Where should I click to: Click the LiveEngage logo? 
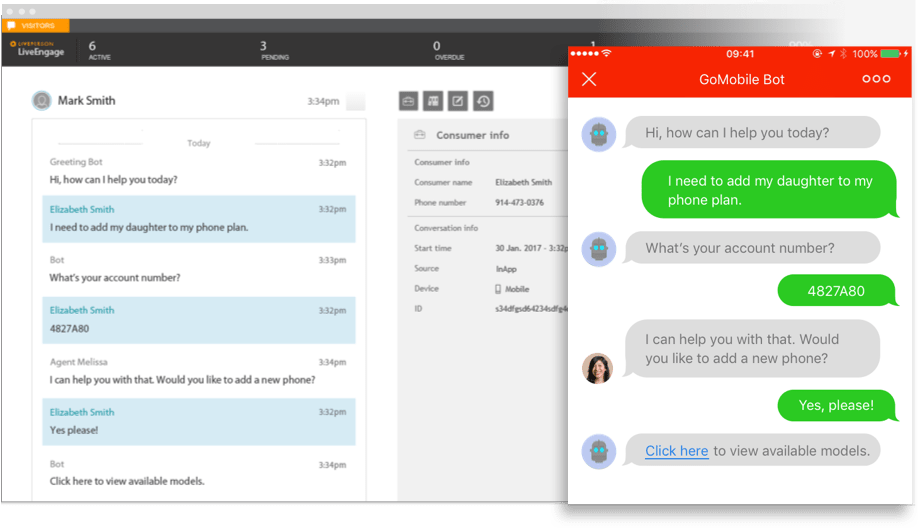coord(37,49)
